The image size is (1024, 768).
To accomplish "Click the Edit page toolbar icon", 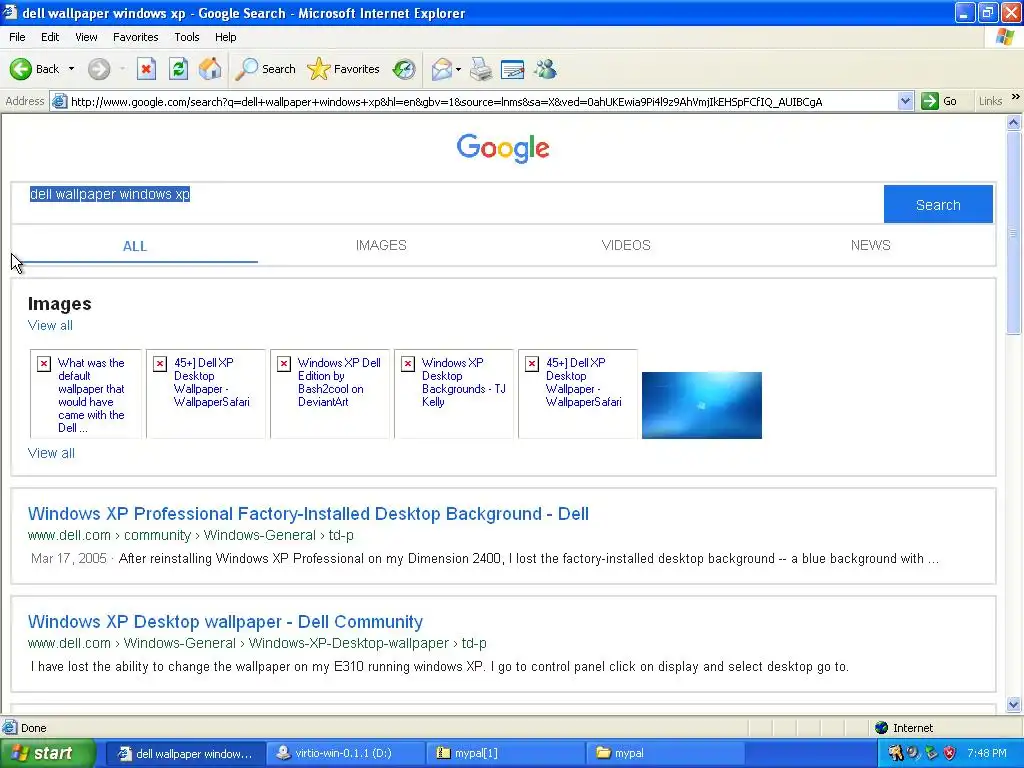I will point(512,69).
